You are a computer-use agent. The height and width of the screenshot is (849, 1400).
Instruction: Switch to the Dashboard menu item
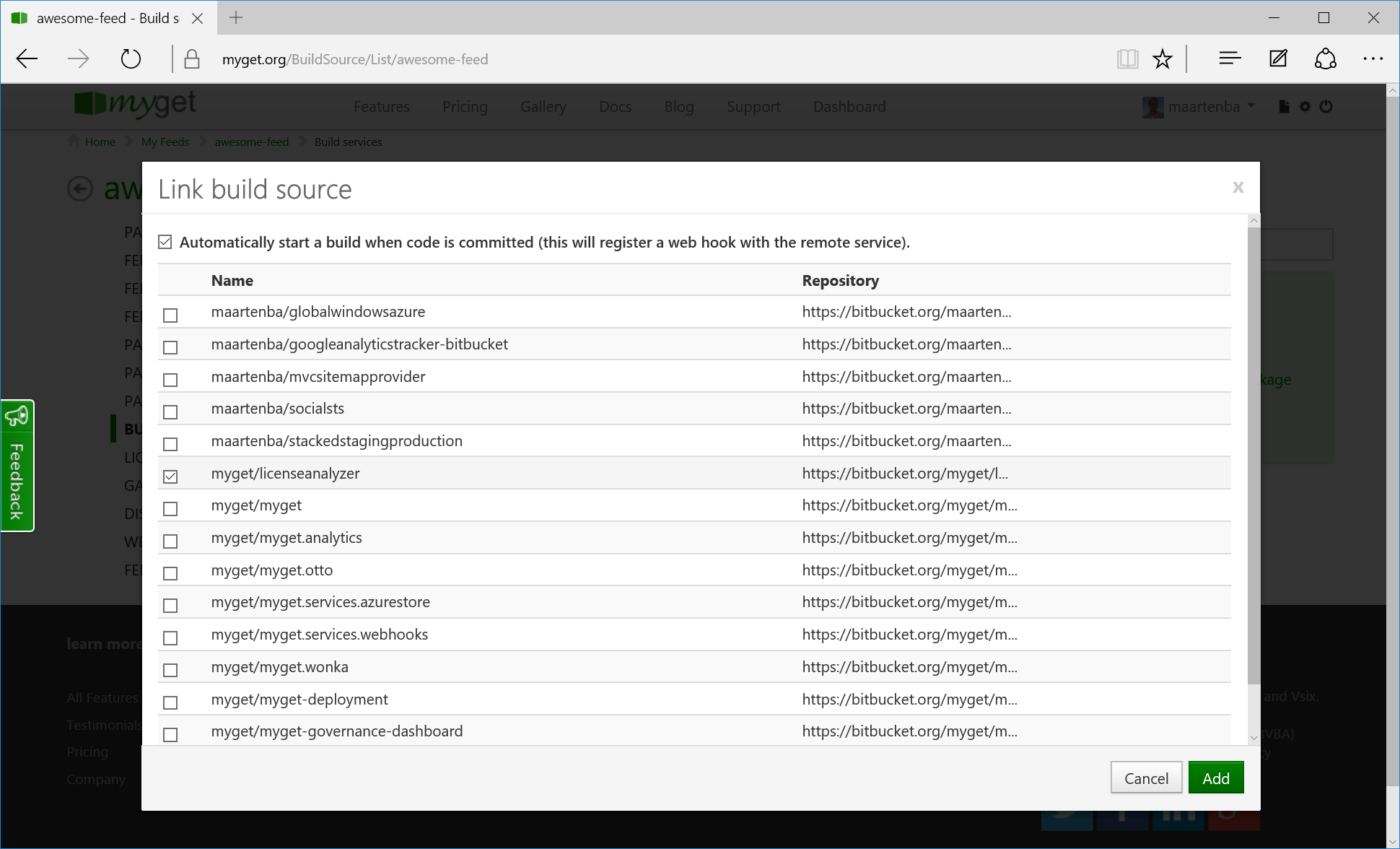[x=849, y=106]
